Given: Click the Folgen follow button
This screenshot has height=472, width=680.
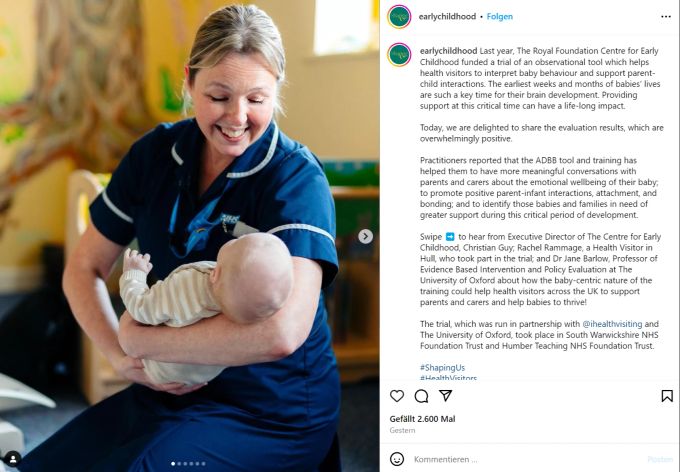Looking at the screenshot, I should (500, 16).
